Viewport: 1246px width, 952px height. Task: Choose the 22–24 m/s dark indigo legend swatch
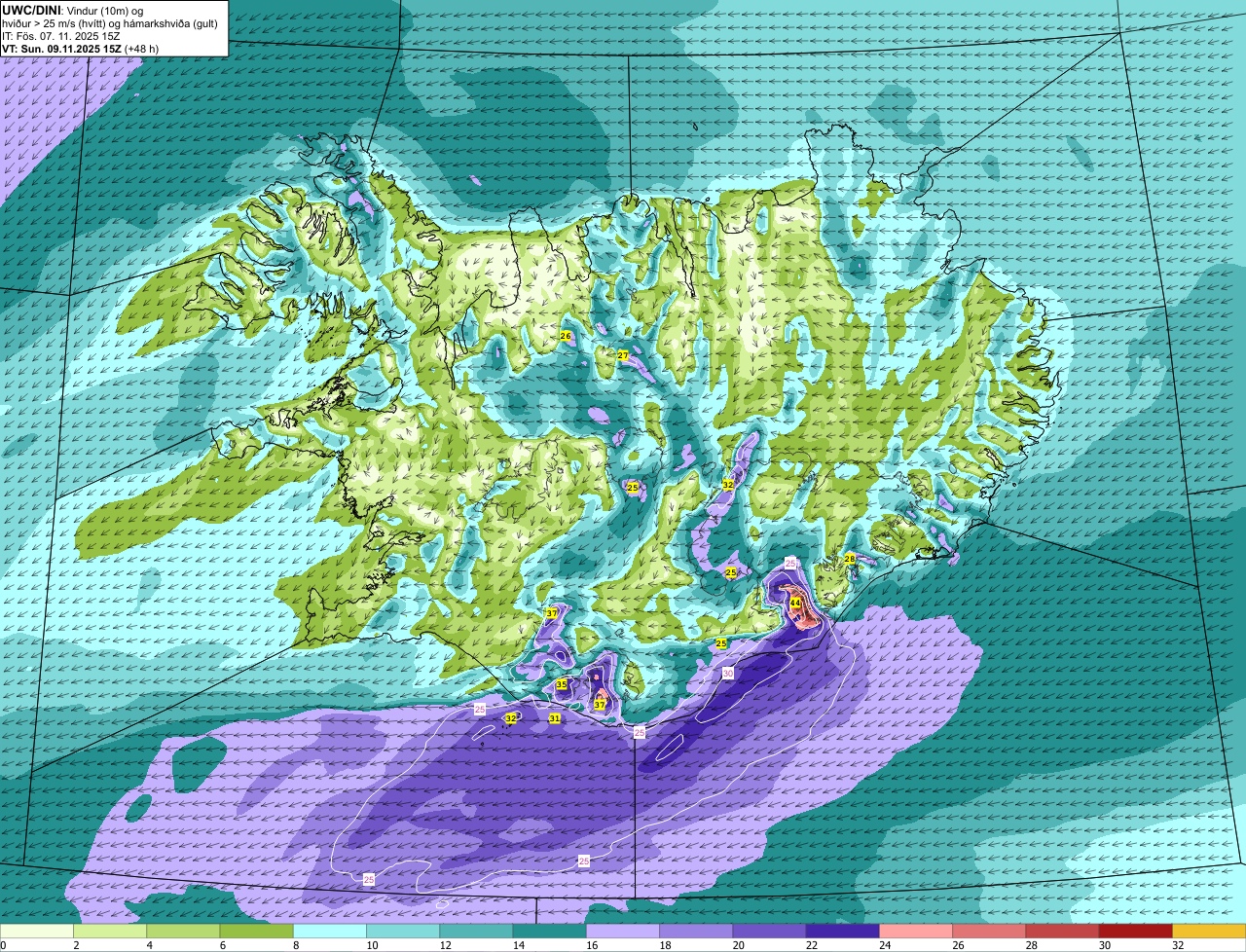pos(842,932)
